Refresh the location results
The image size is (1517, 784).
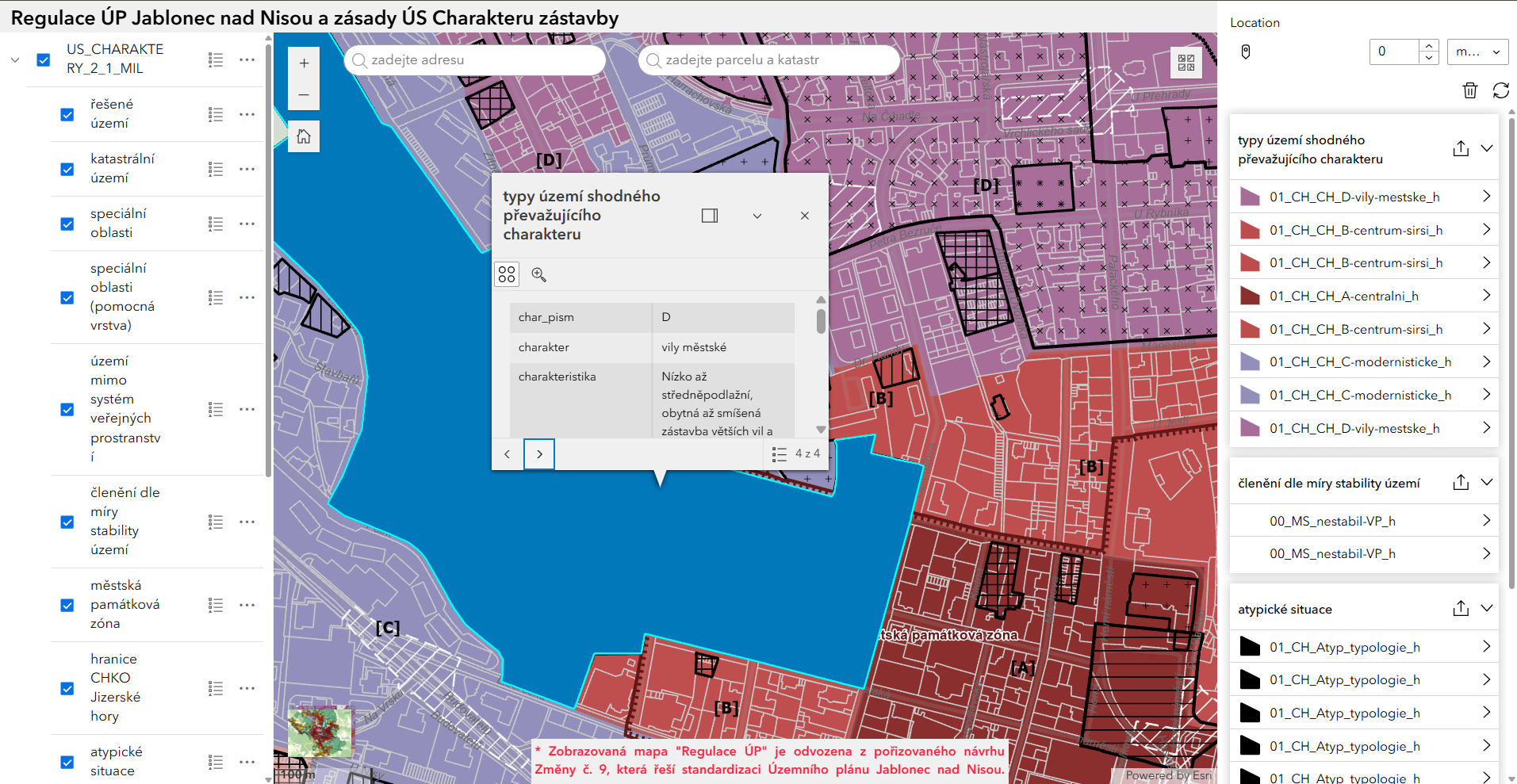1501,90
